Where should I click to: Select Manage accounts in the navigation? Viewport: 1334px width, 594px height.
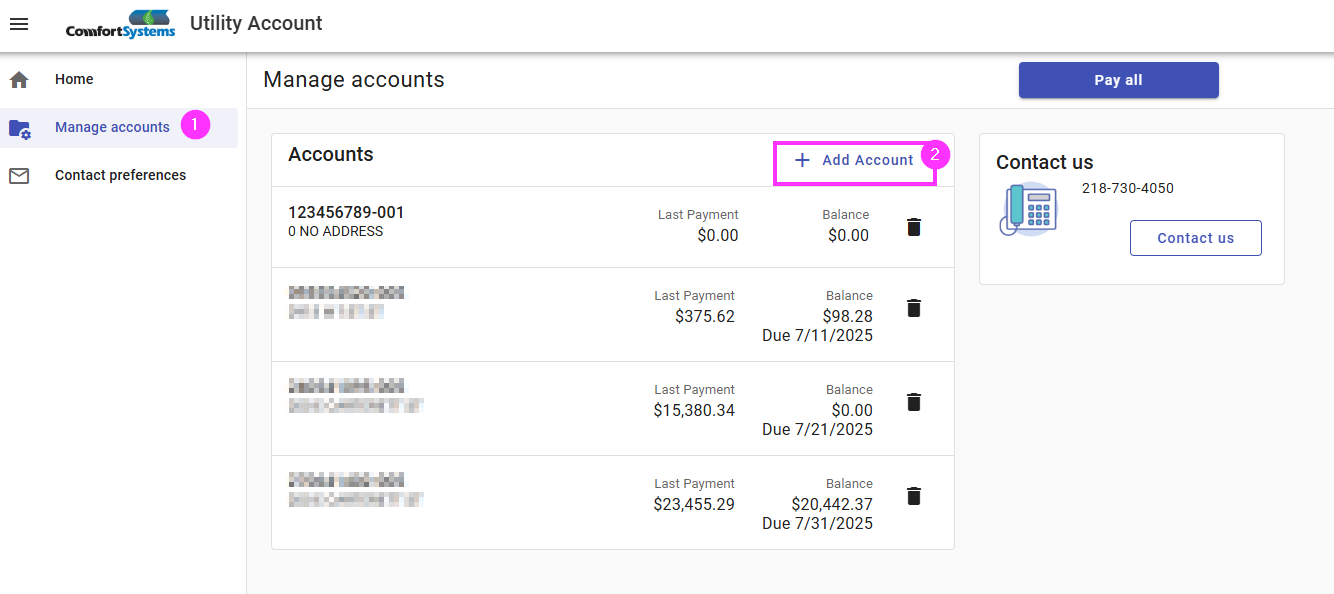pyautogui.click(x=111, y=127)
